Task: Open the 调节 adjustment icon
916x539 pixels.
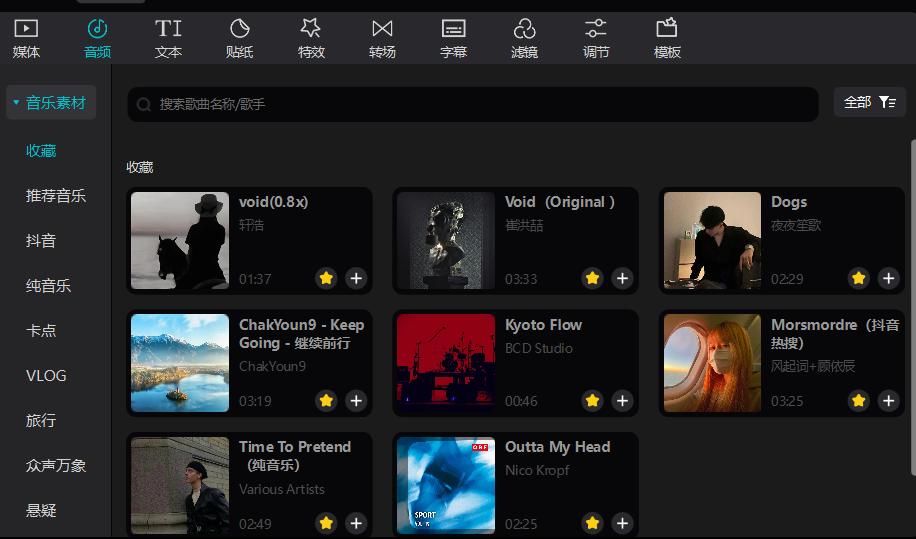Action: pos(596,38)
